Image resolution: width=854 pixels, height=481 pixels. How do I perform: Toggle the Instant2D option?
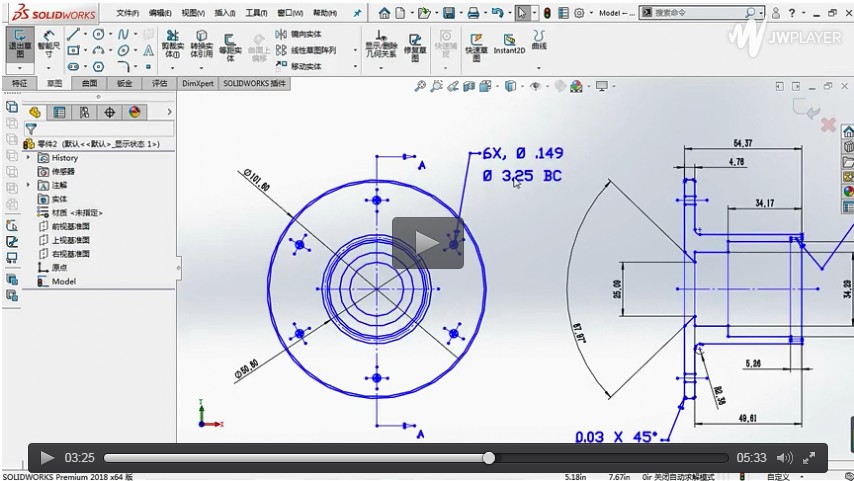(511, 41)
